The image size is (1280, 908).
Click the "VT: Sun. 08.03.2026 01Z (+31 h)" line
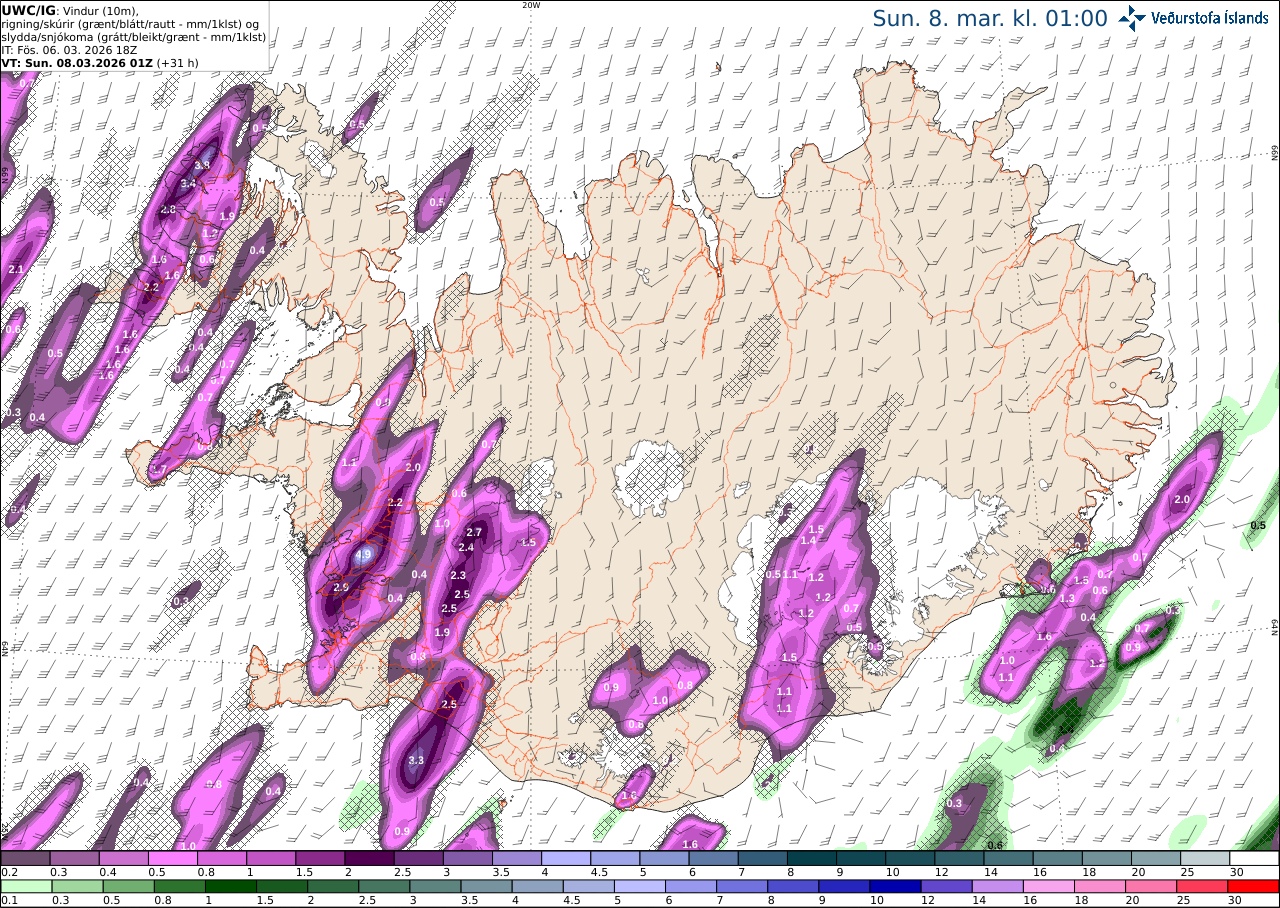click(x=100, y=62)
